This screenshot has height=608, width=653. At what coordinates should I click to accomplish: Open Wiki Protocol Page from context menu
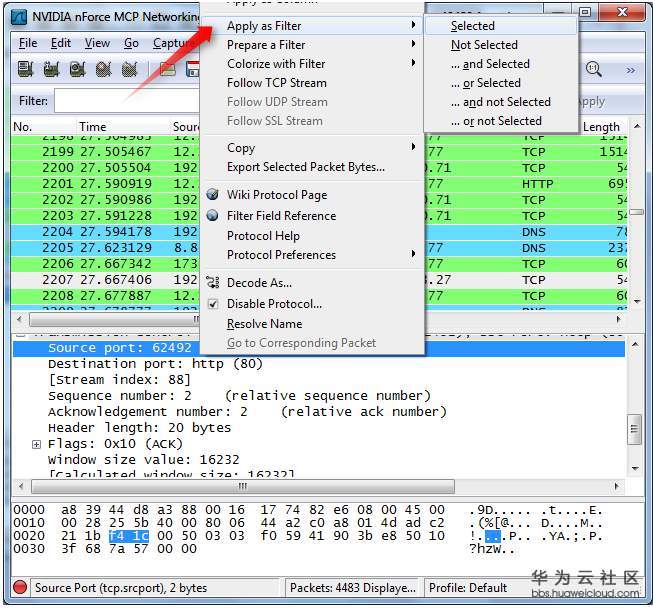coord(277,195)
